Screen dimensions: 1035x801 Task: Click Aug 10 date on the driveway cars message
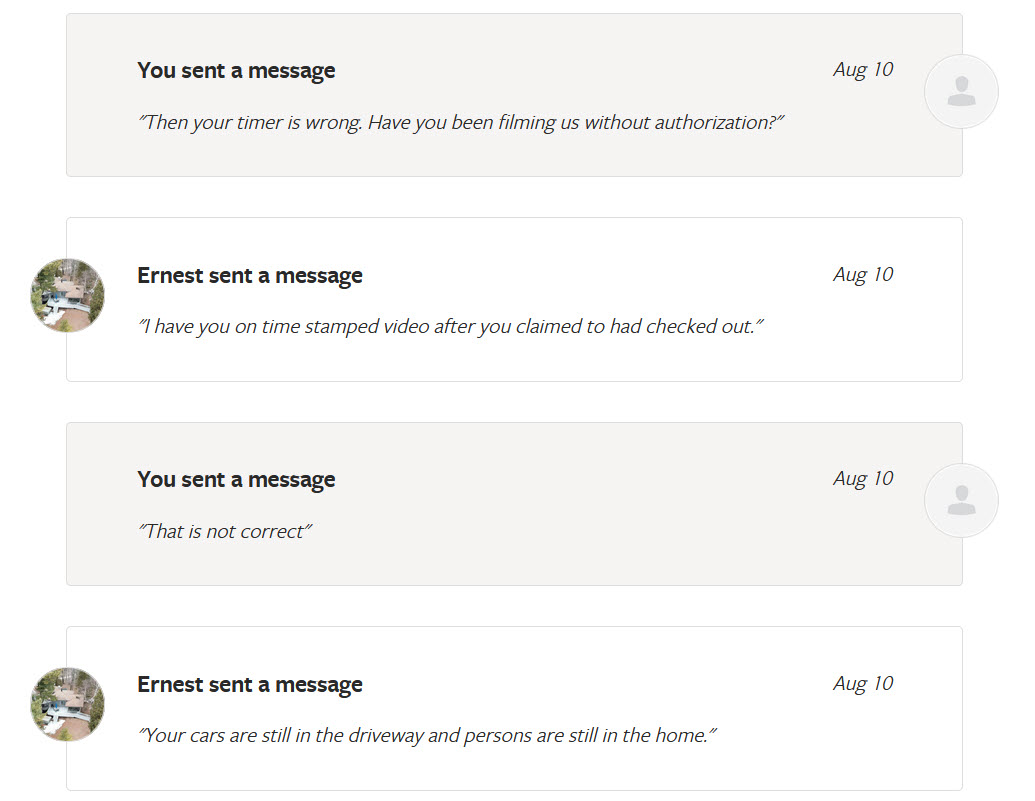pos(863,684)
